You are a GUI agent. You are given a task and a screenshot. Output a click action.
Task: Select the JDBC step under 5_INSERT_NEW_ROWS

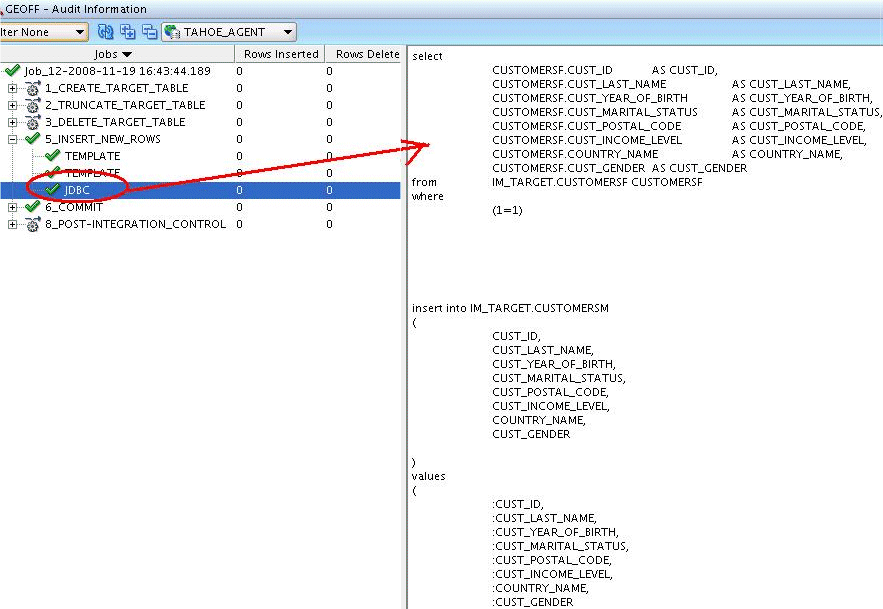pyautogui.click(x=77, y=190)
